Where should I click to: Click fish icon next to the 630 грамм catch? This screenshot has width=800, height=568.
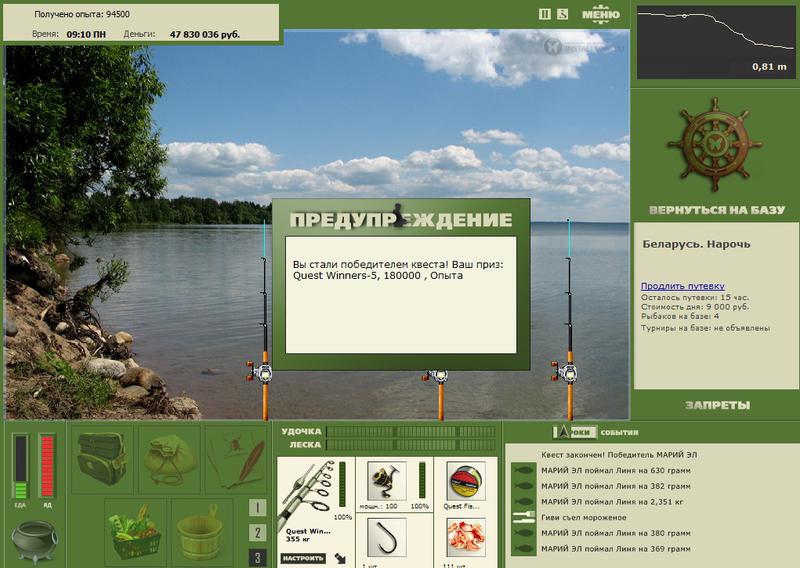tap(523, 471)
